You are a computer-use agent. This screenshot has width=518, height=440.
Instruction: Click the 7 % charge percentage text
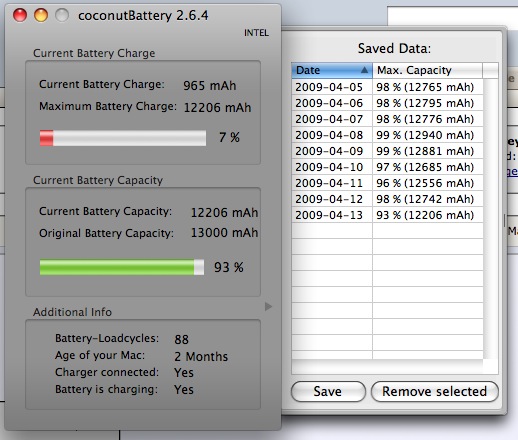(x=229, y=137)
